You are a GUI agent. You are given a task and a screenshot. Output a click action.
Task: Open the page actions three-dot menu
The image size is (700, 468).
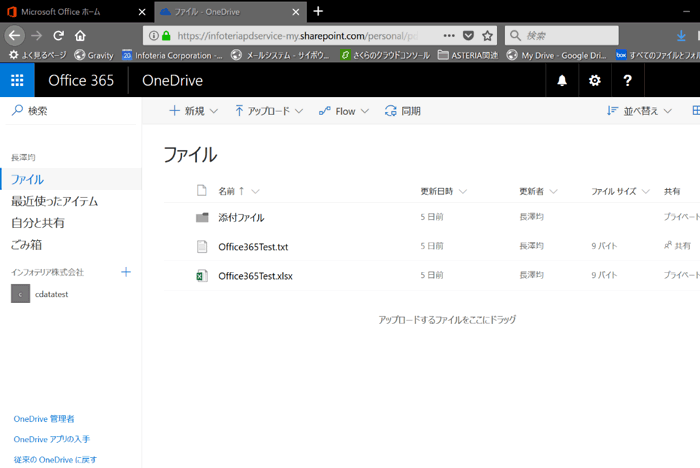(x=449, y=35)
